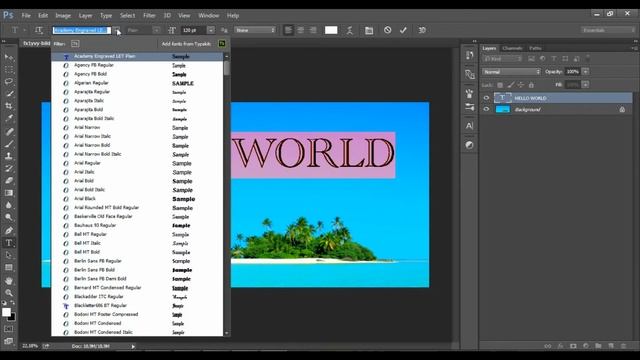The height and width of the screenshot is (360, 640).
Task: Align text right
Action: pos(313,30)
